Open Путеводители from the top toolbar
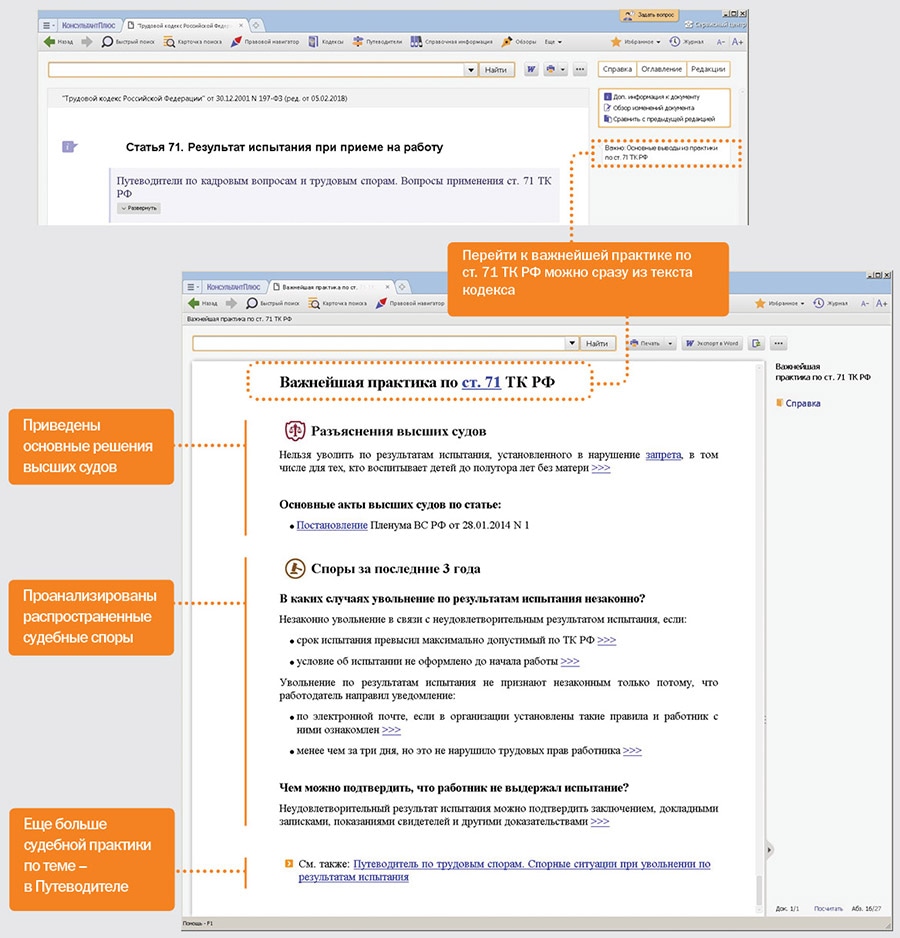The height and width of the screenshot is (938, 900). tap(377, 42)
